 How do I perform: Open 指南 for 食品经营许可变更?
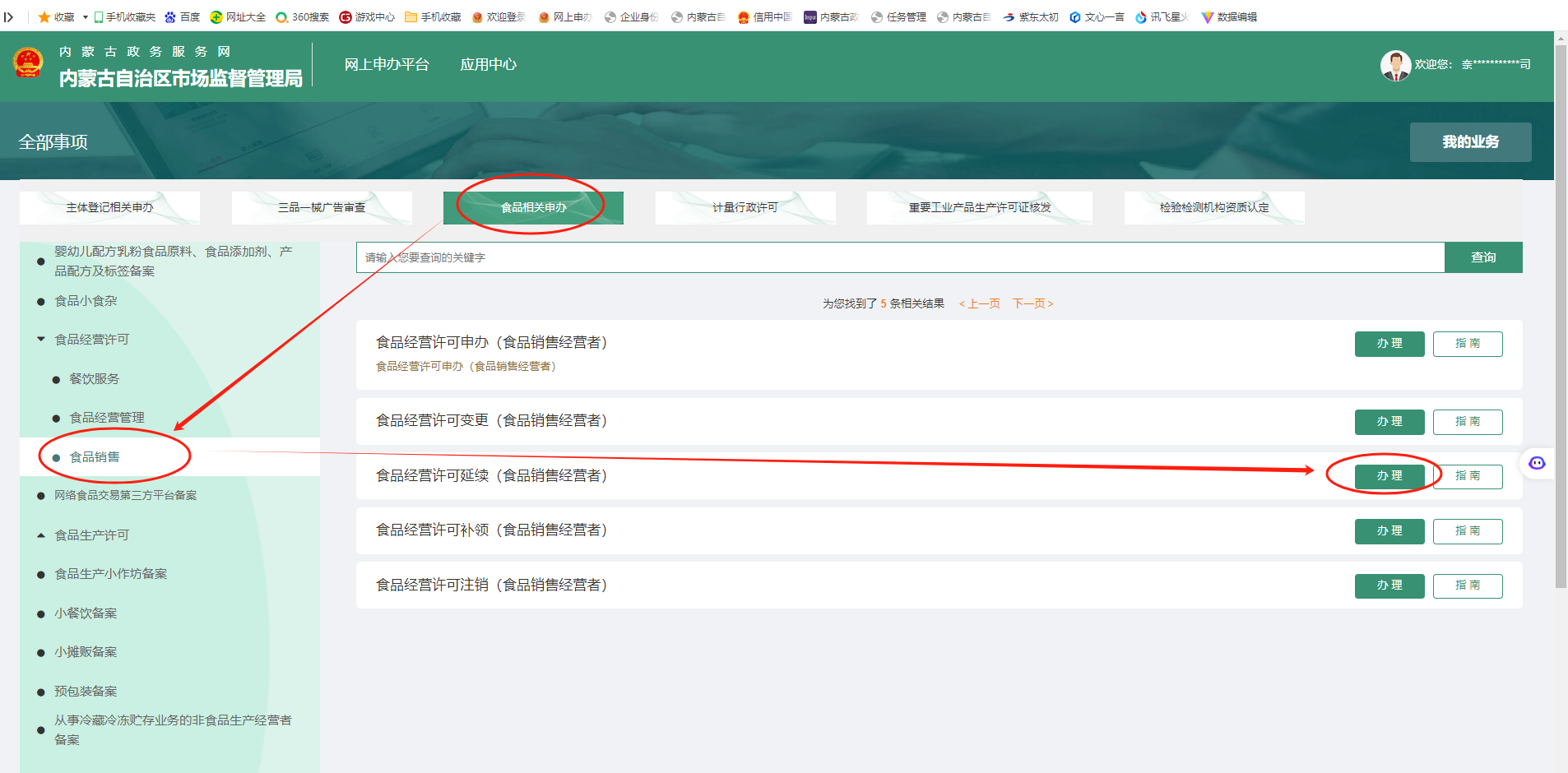coord(1467,422)
